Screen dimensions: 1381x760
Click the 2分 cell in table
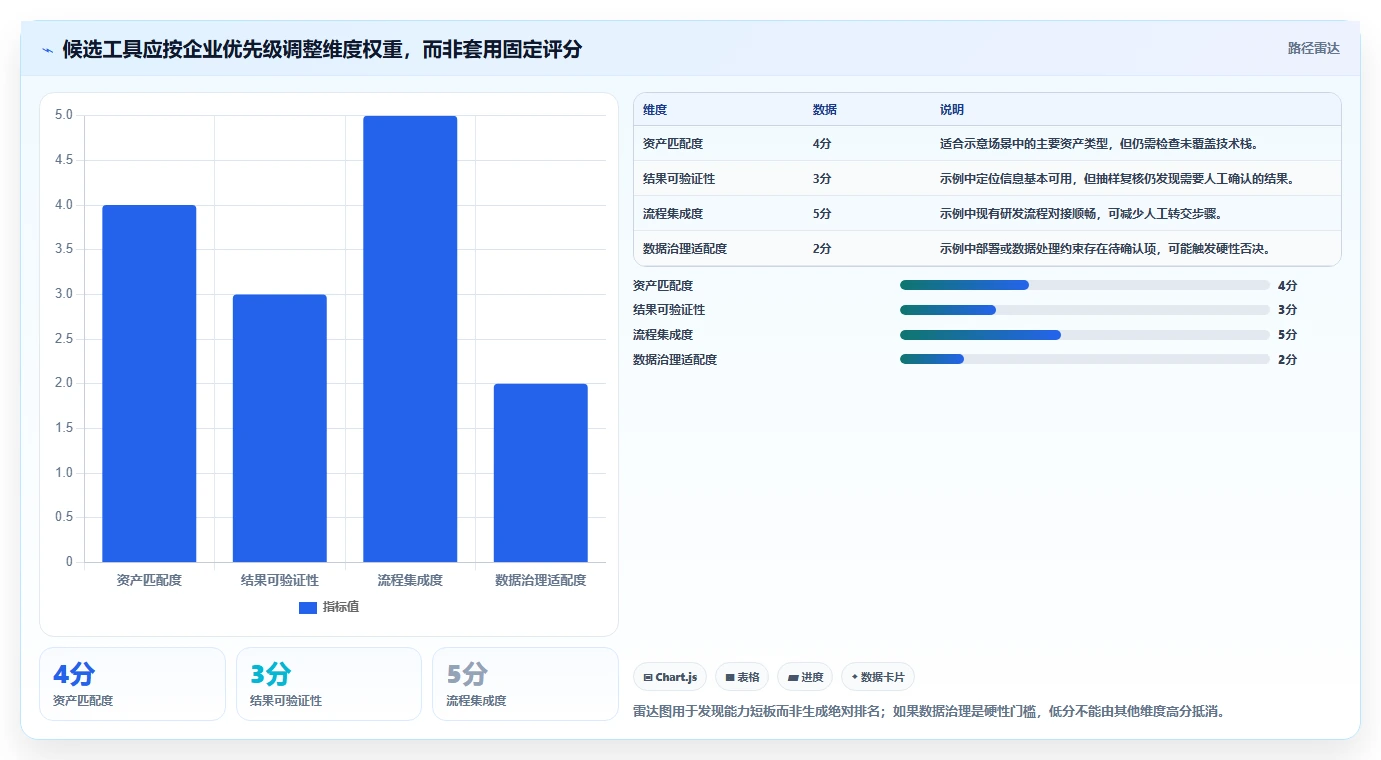(822, 249)
